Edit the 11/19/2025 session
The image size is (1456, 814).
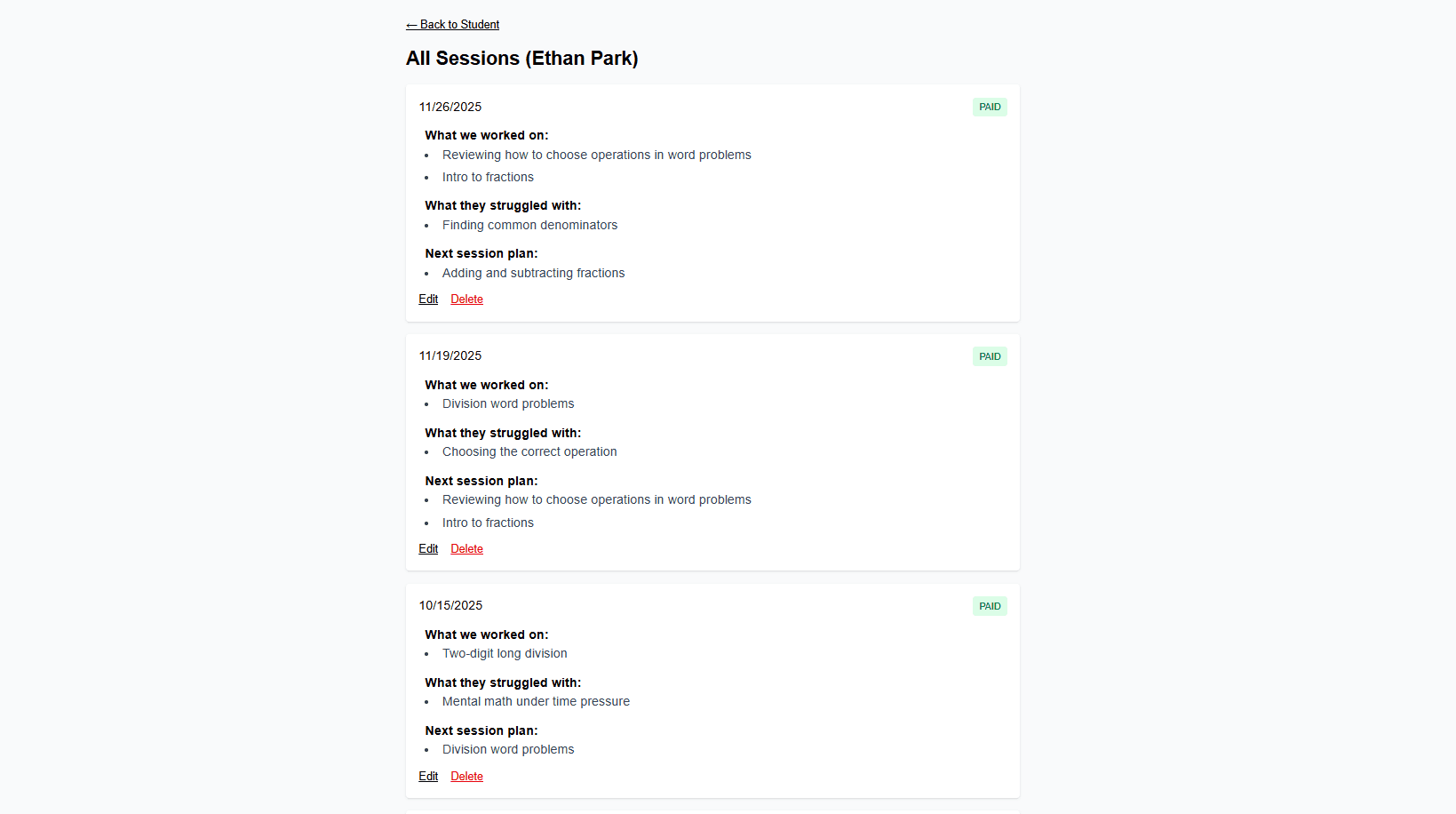tap(428, 549)
